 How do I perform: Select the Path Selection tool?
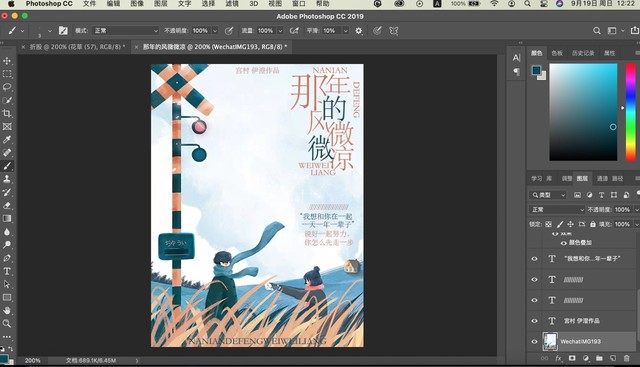[7, 284]
